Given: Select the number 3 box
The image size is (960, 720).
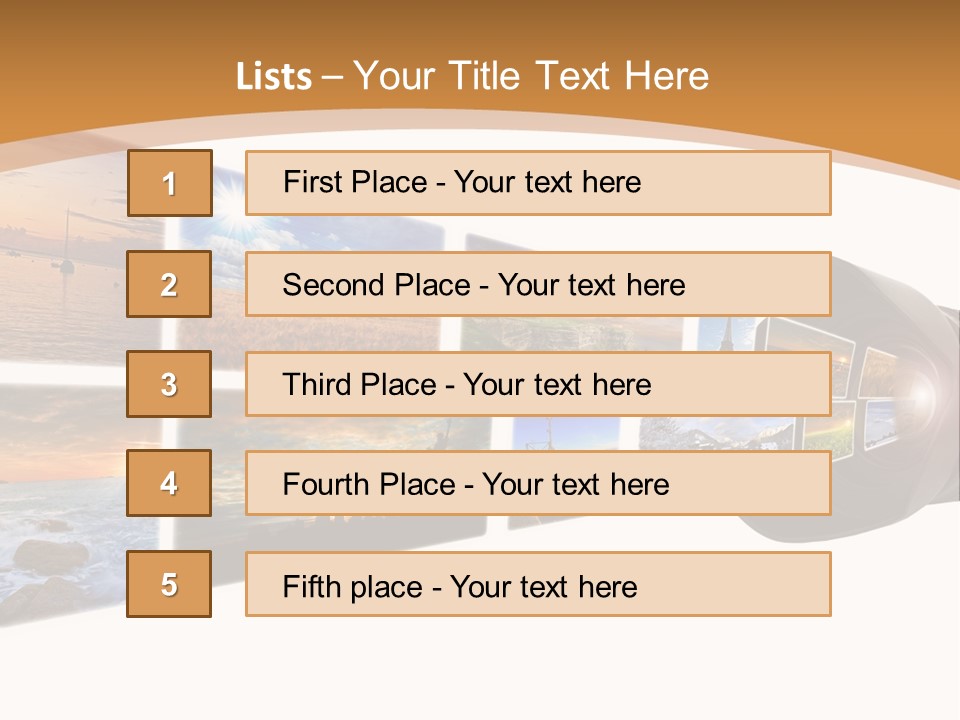Looking at the screenshot, I should click(x=169, y=384).
